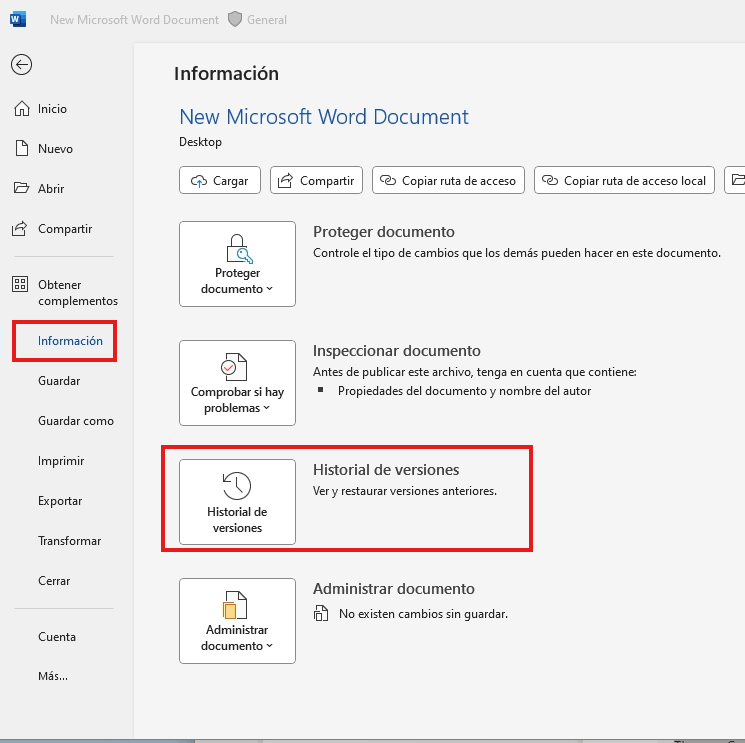Click link icon on Copiar ruta de acceso
Image resolution: width=745 pixels, height=743 pixels.
[388, 181]
